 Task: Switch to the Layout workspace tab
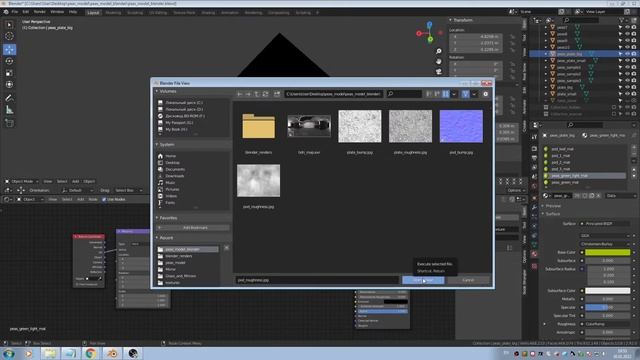93,13
